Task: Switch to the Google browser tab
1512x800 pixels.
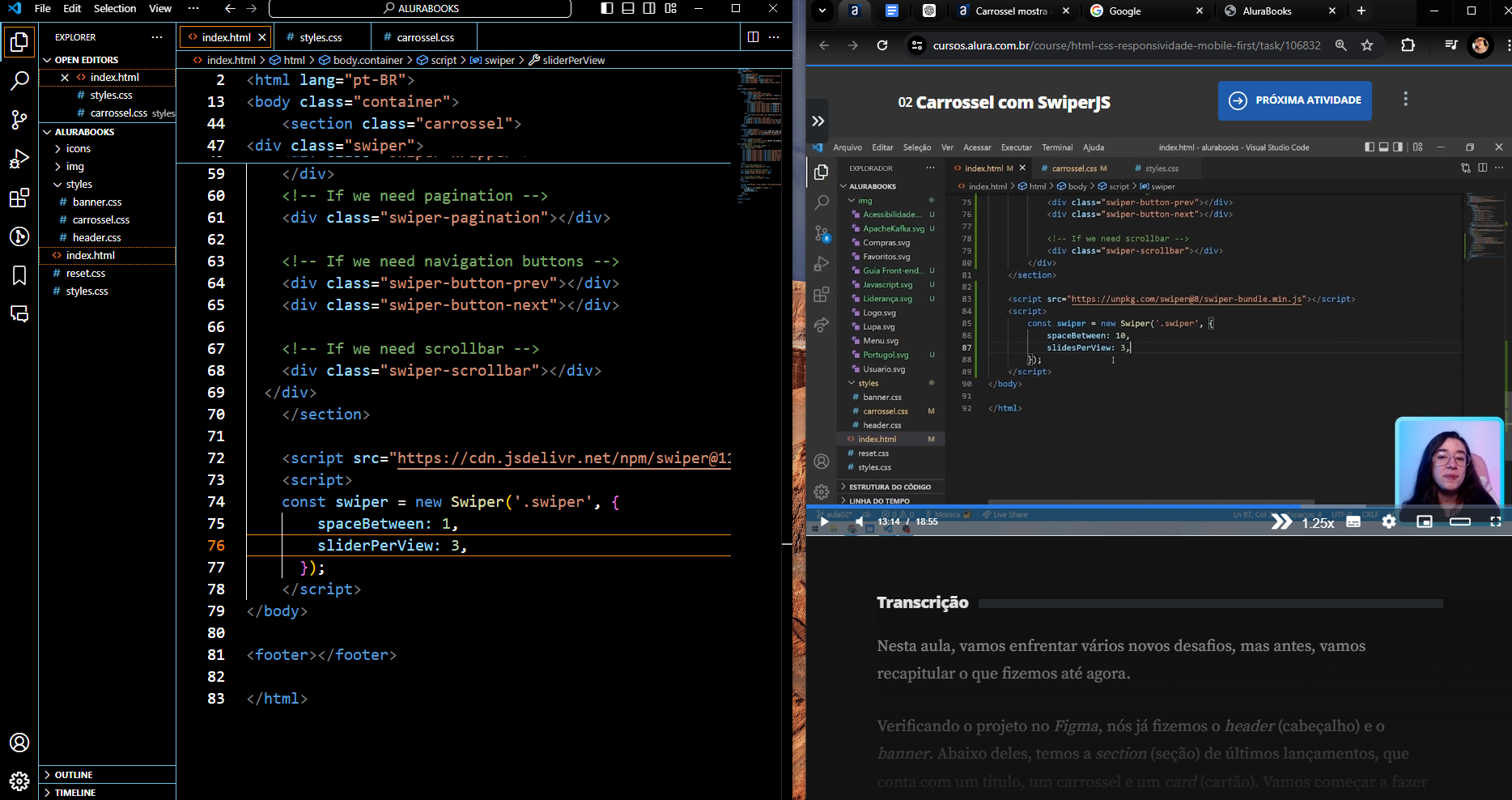Action: pyautogui.click(x=1146, y=11)
